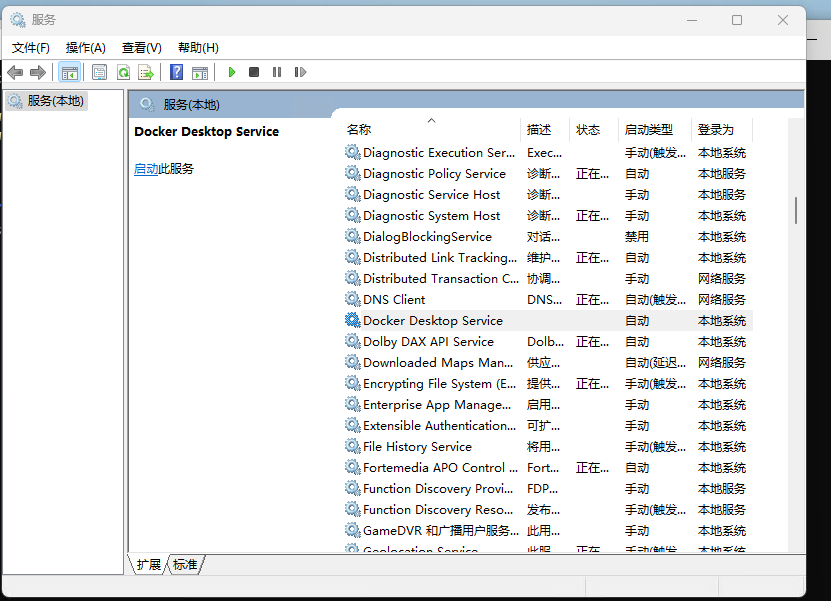831x601 pixels.
Task: Click the Restart Service toolbar icon
Action: click(300, 72)
